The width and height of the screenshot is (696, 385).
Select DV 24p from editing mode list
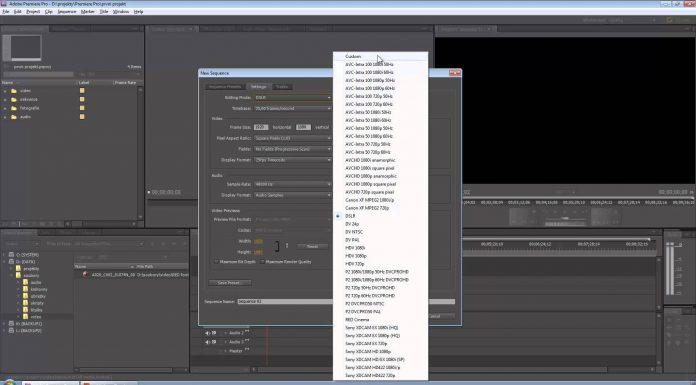click(x=380, y=224)
